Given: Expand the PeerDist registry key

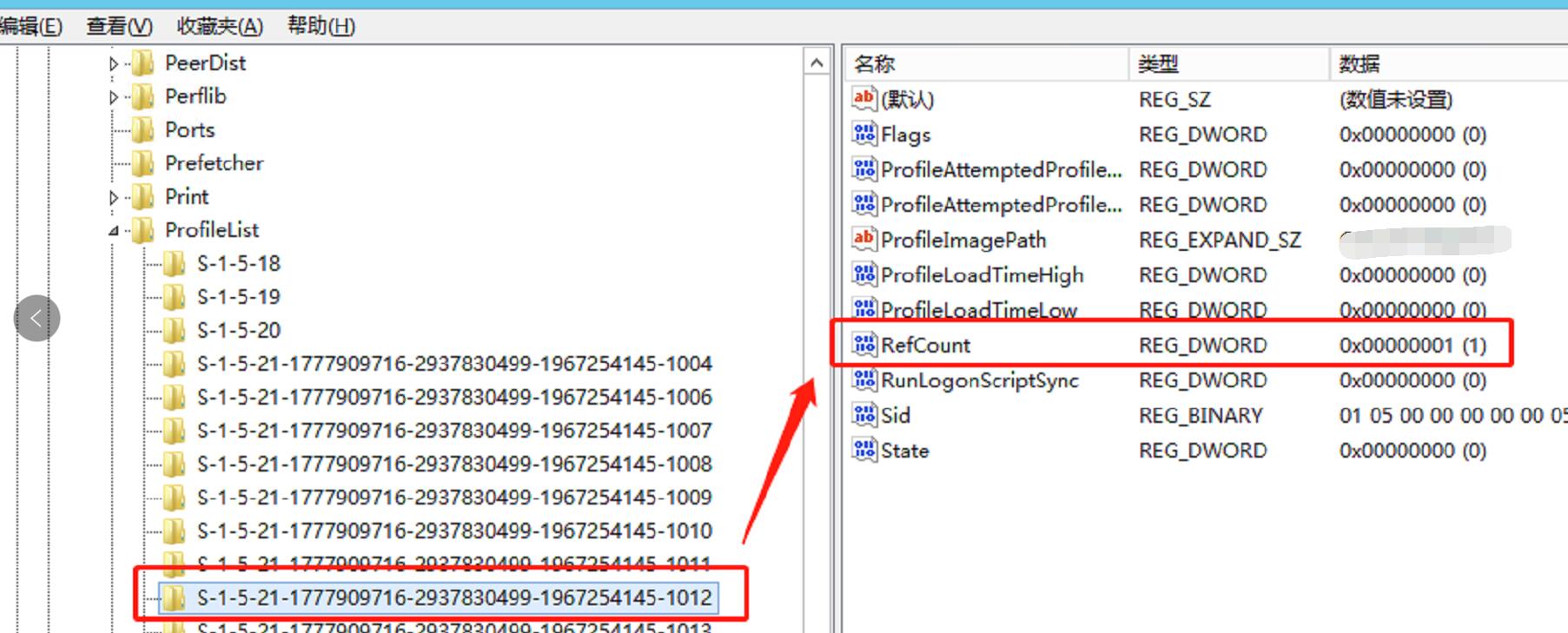Looking at the screenshot, I should [x=113, y=63].
